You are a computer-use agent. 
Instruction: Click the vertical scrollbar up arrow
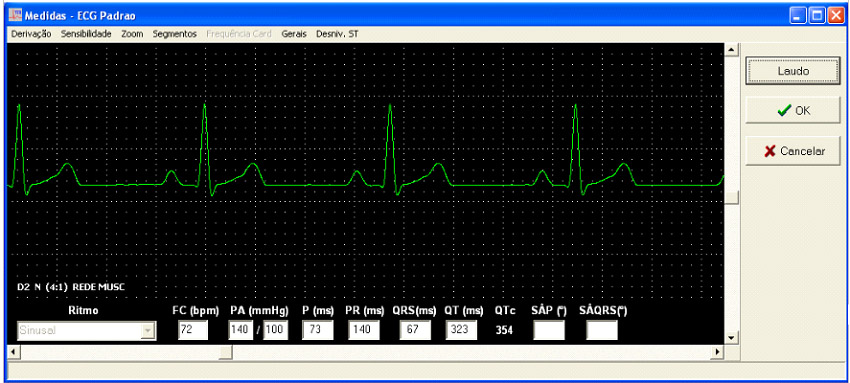pos(732,50)
